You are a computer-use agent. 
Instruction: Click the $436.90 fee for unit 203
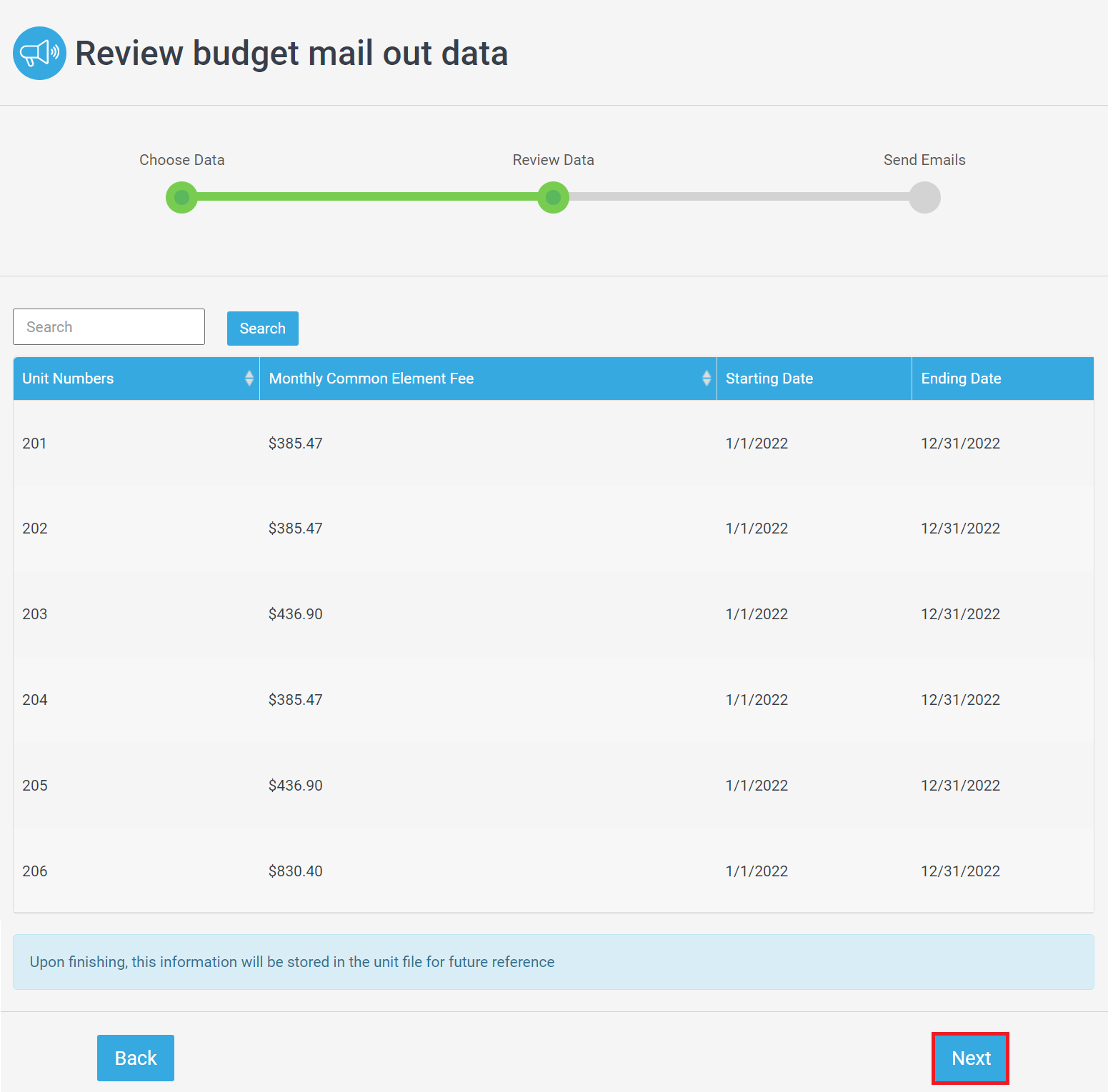[296, 614]
